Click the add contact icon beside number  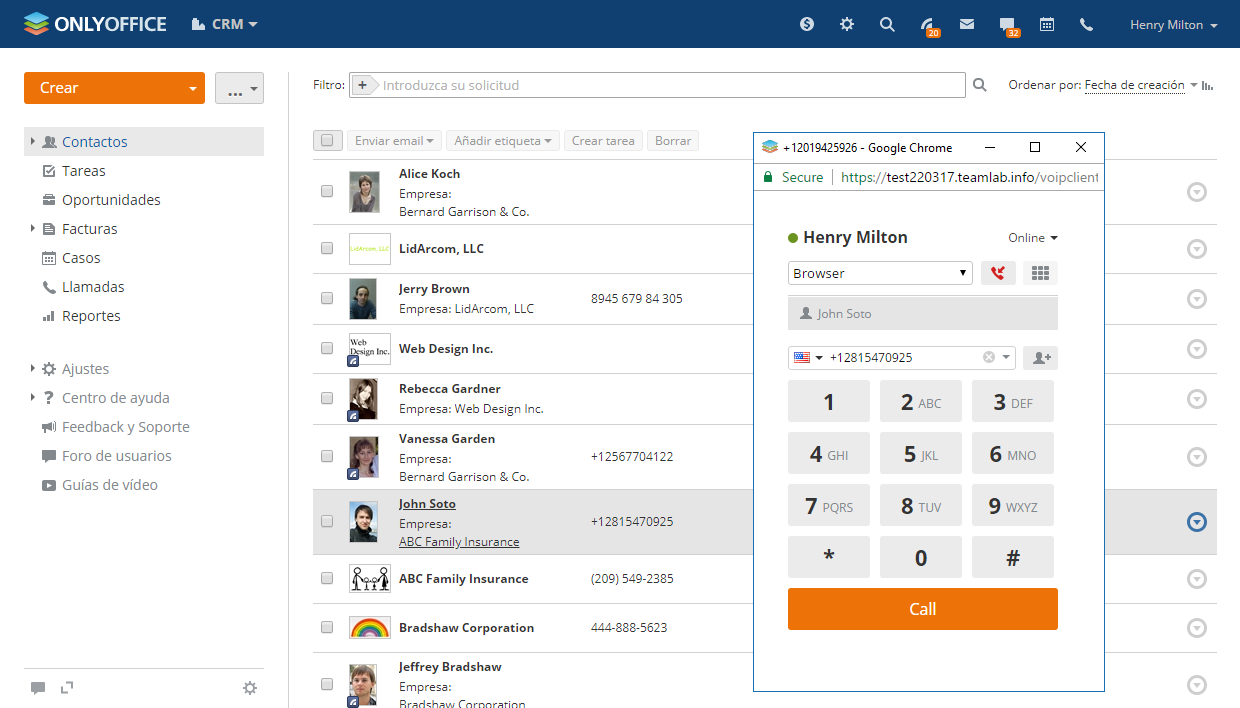click(x=1040, y=358)
